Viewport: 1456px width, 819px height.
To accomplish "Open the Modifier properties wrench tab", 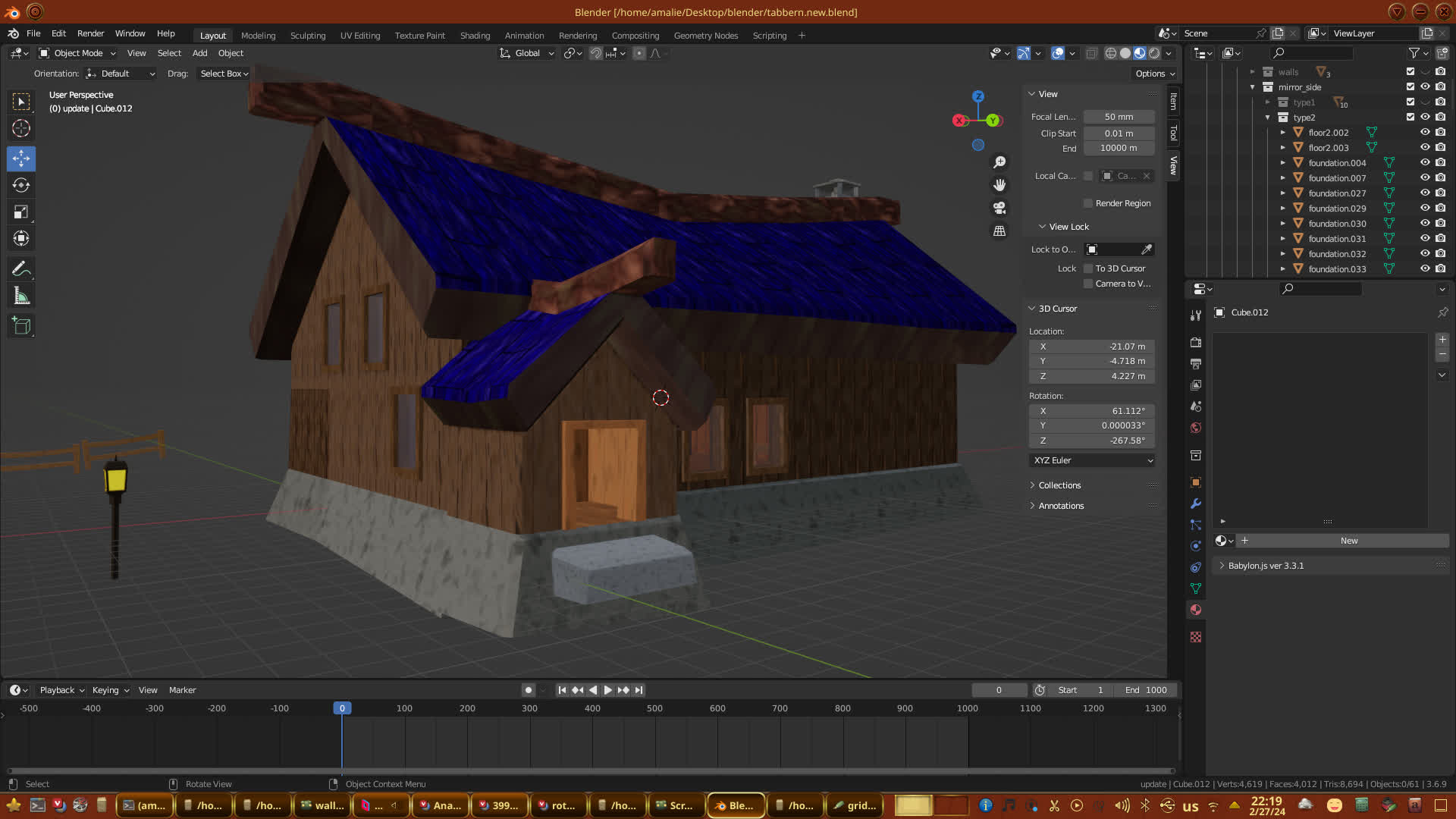I will point(1196,504).
